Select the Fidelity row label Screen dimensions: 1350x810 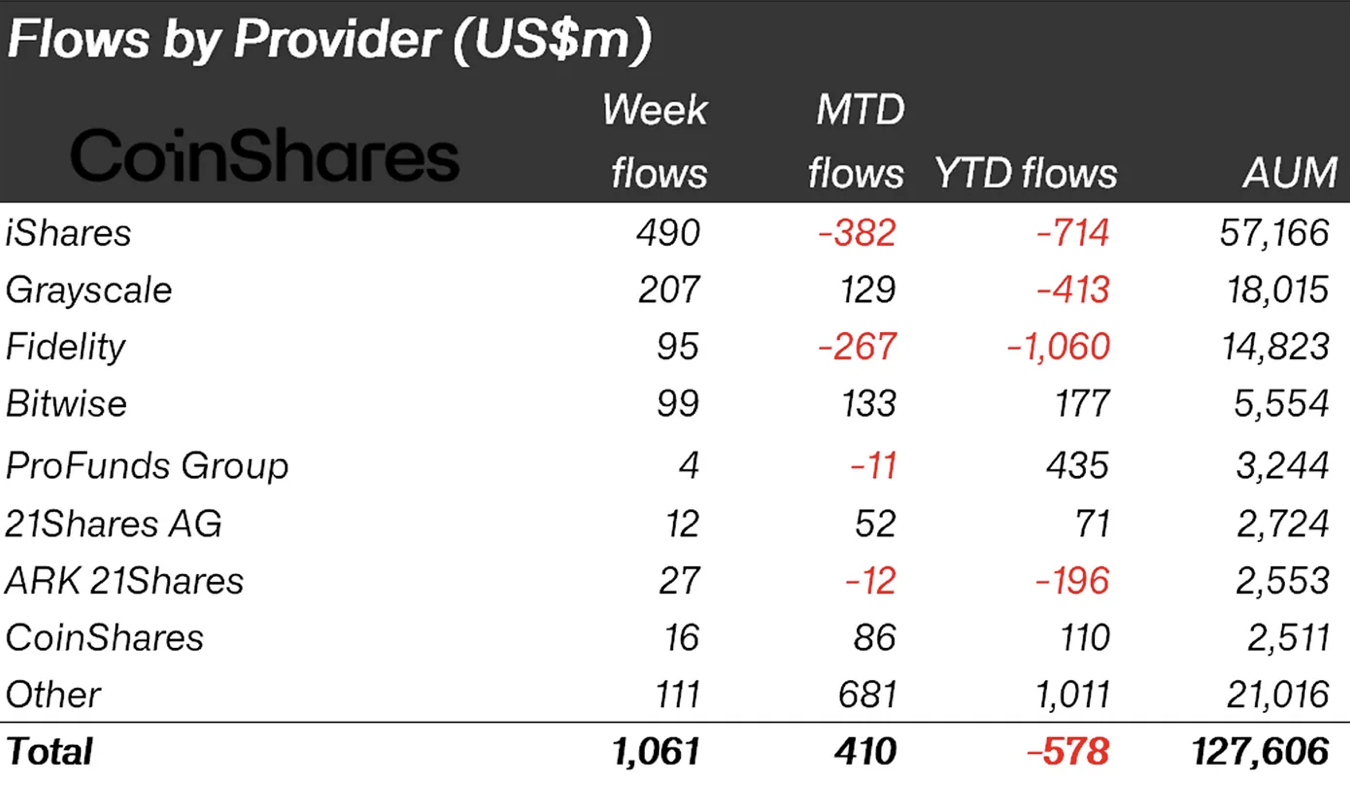coord(66,347)
